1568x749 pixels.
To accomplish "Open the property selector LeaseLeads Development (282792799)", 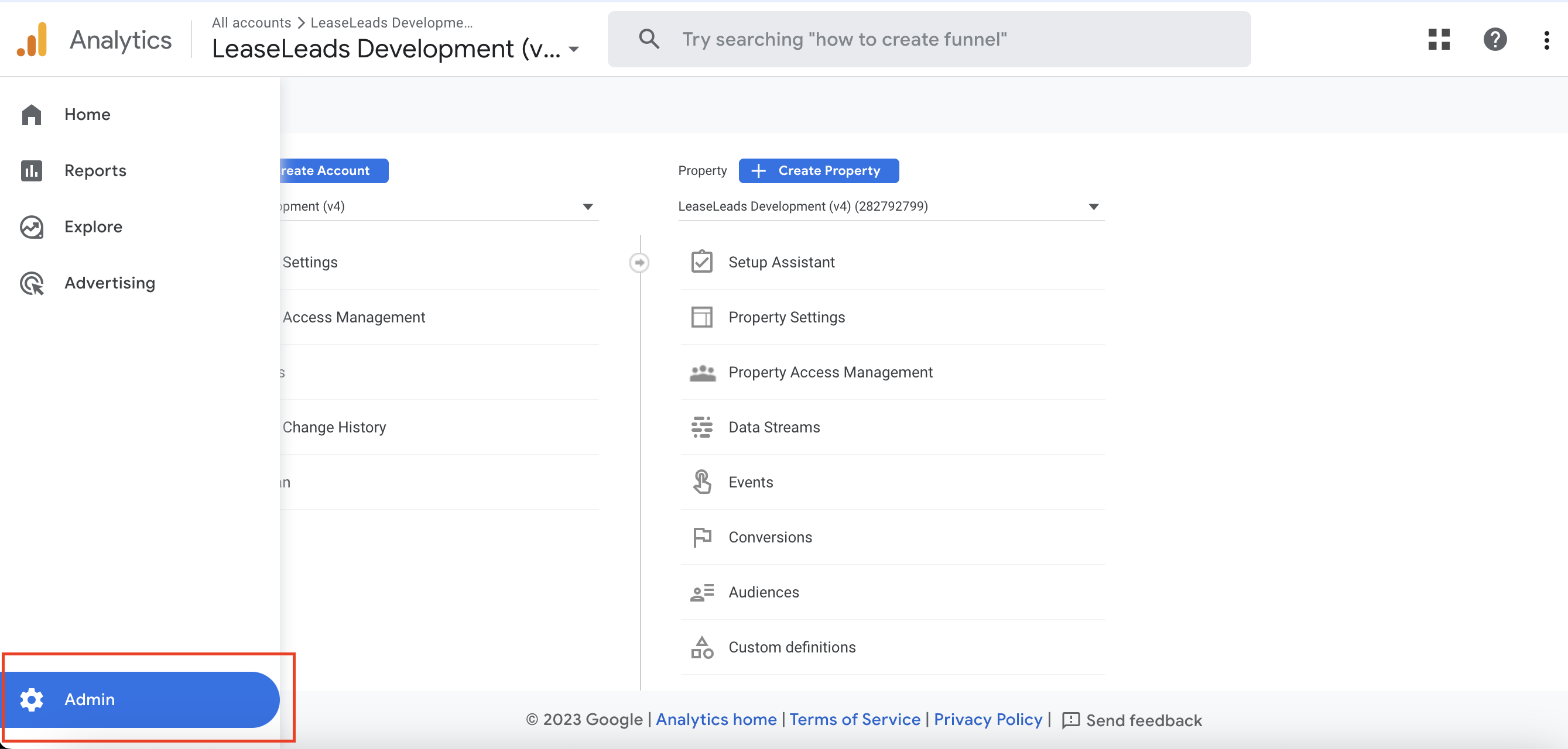I will (x=891, y=207).
